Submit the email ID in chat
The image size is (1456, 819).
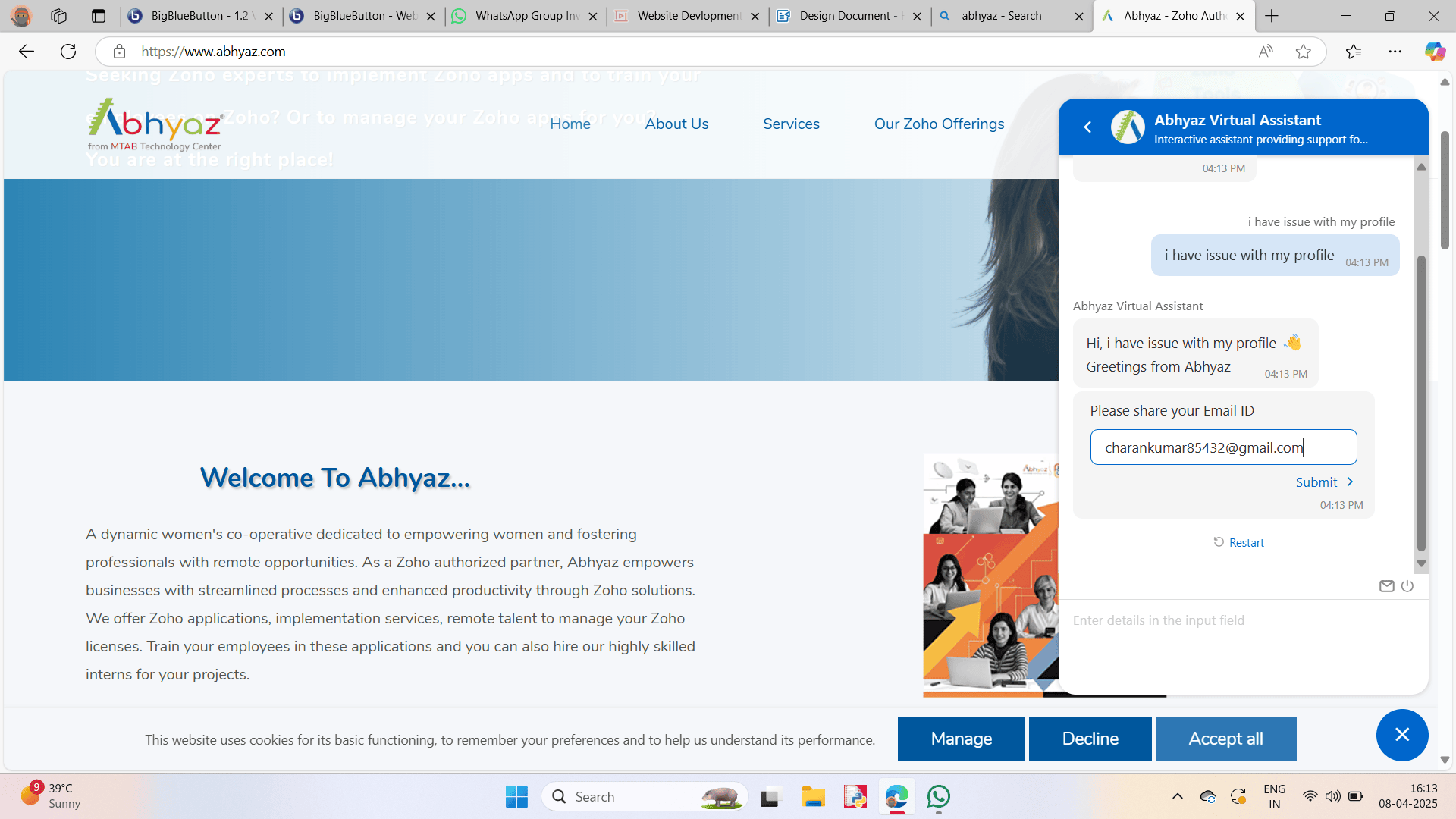click(1324, 482)
